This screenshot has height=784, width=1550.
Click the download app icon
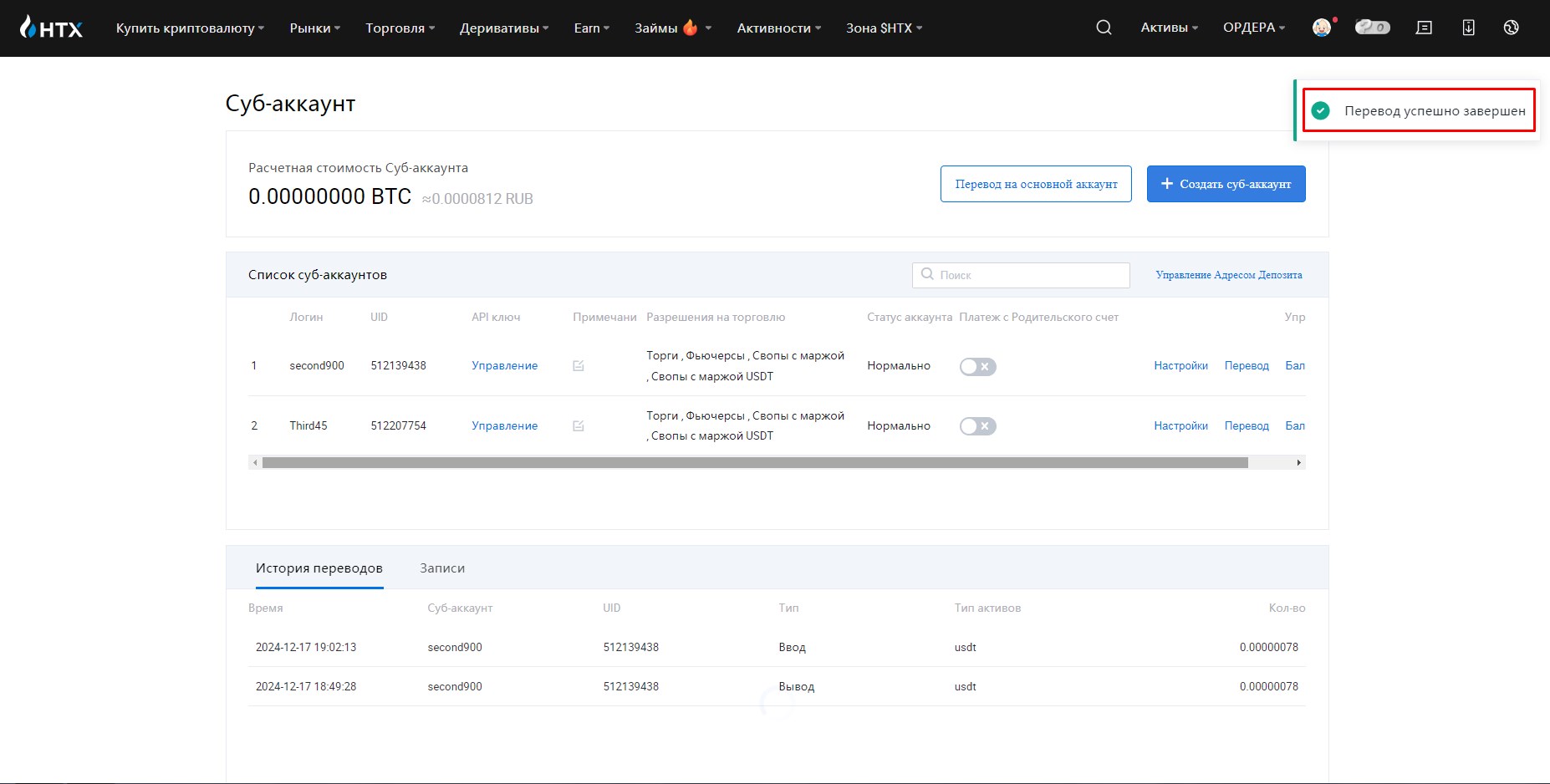[x=1468, y=28]
